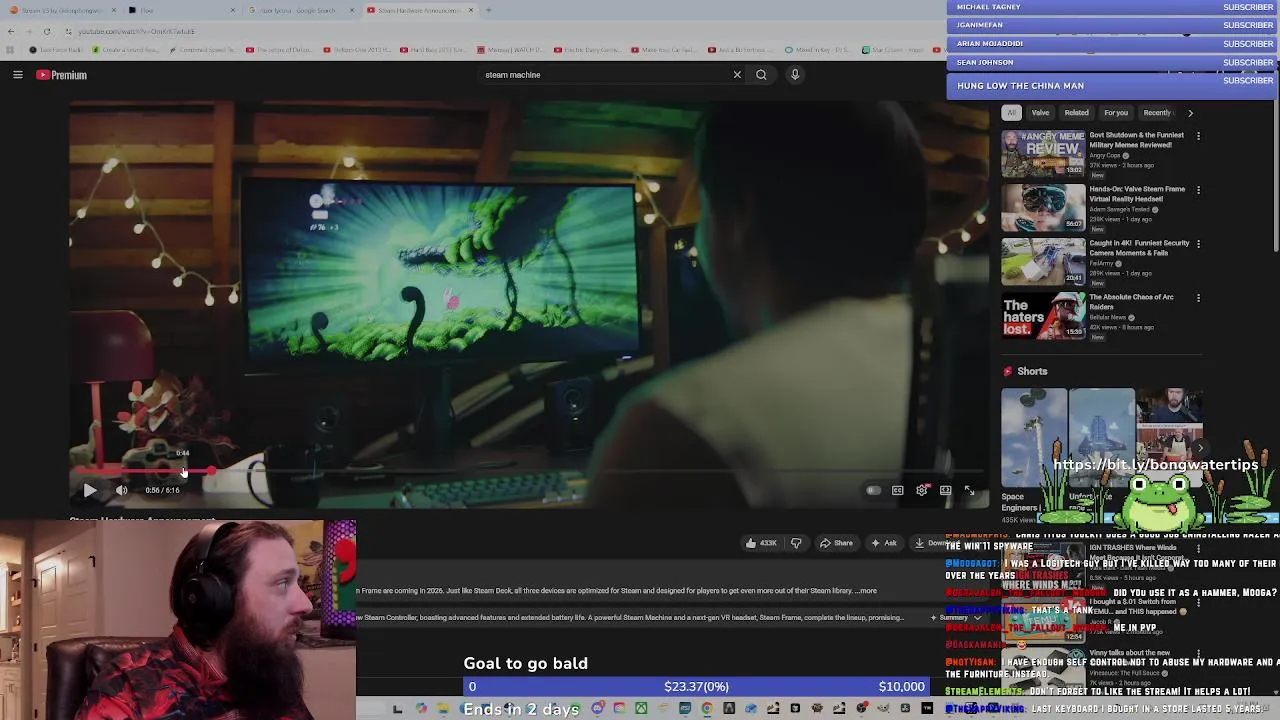Enter fullscreen on the video player
Viewport: 1280px width, 720px height.
click(x=969, y=490)
